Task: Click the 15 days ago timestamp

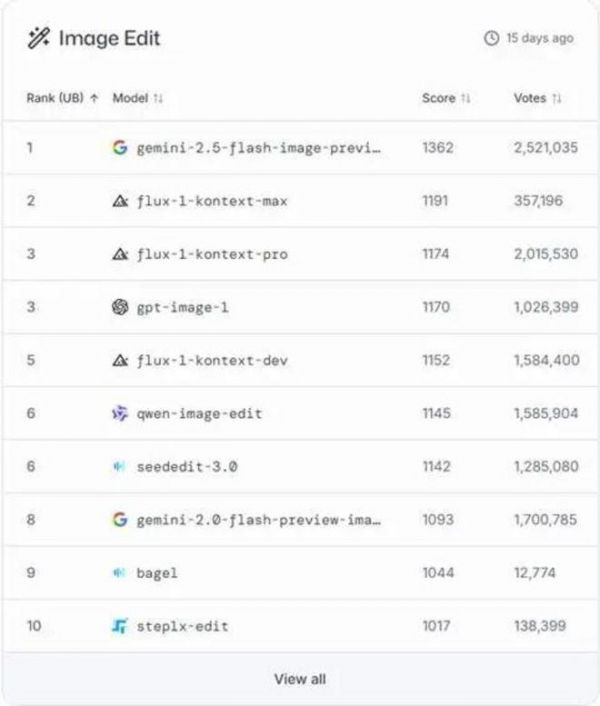Action: (x=540, y=39)
